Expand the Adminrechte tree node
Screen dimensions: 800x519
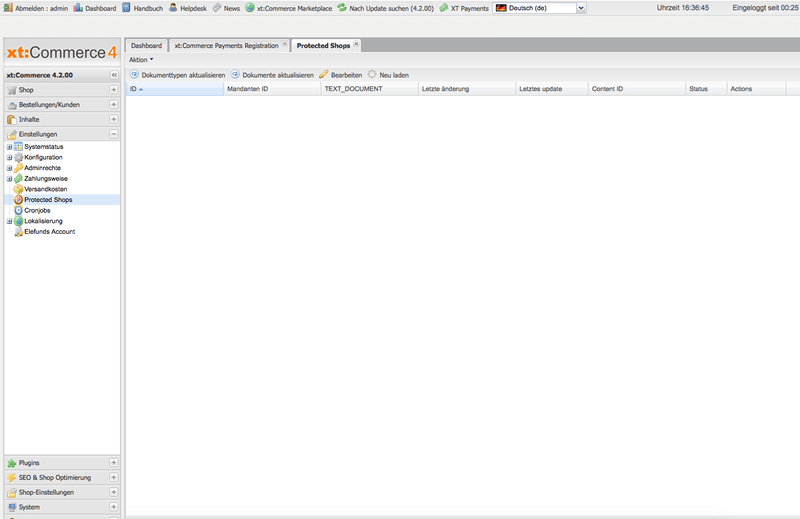(x=9, y=168)
